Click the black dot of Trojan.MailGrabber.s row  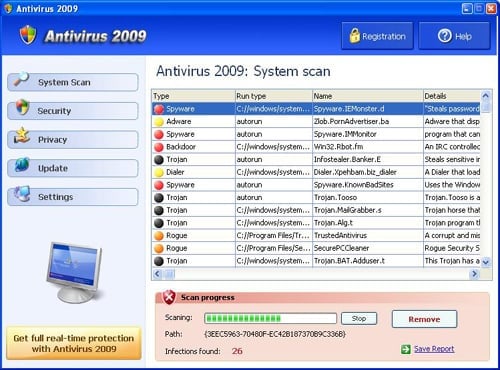159,210
